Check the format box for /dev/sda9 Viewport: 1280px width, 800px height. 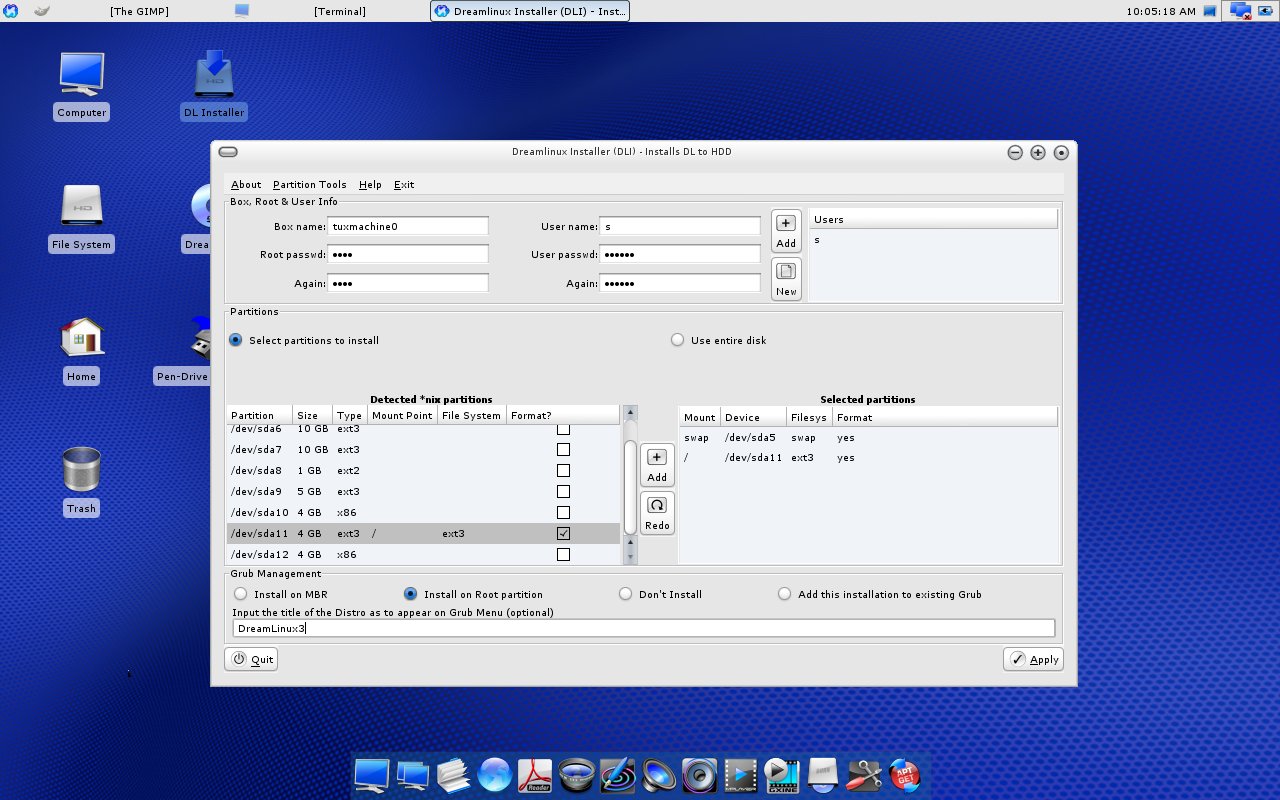pyautogui.click(x=563, y=492)
